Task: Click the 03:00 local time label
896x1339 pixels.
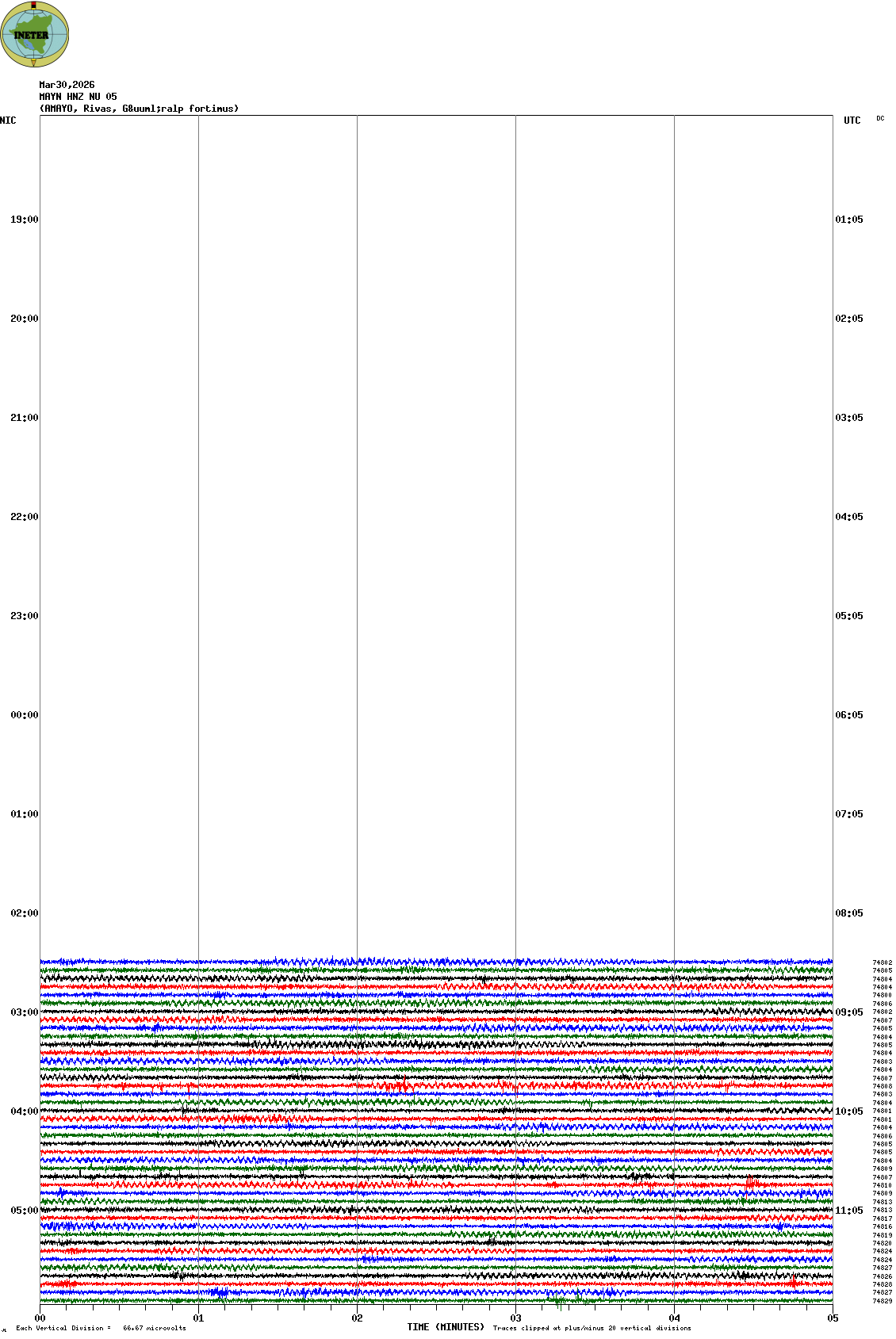Action: pyautogui.click(x=24, y=1012)
